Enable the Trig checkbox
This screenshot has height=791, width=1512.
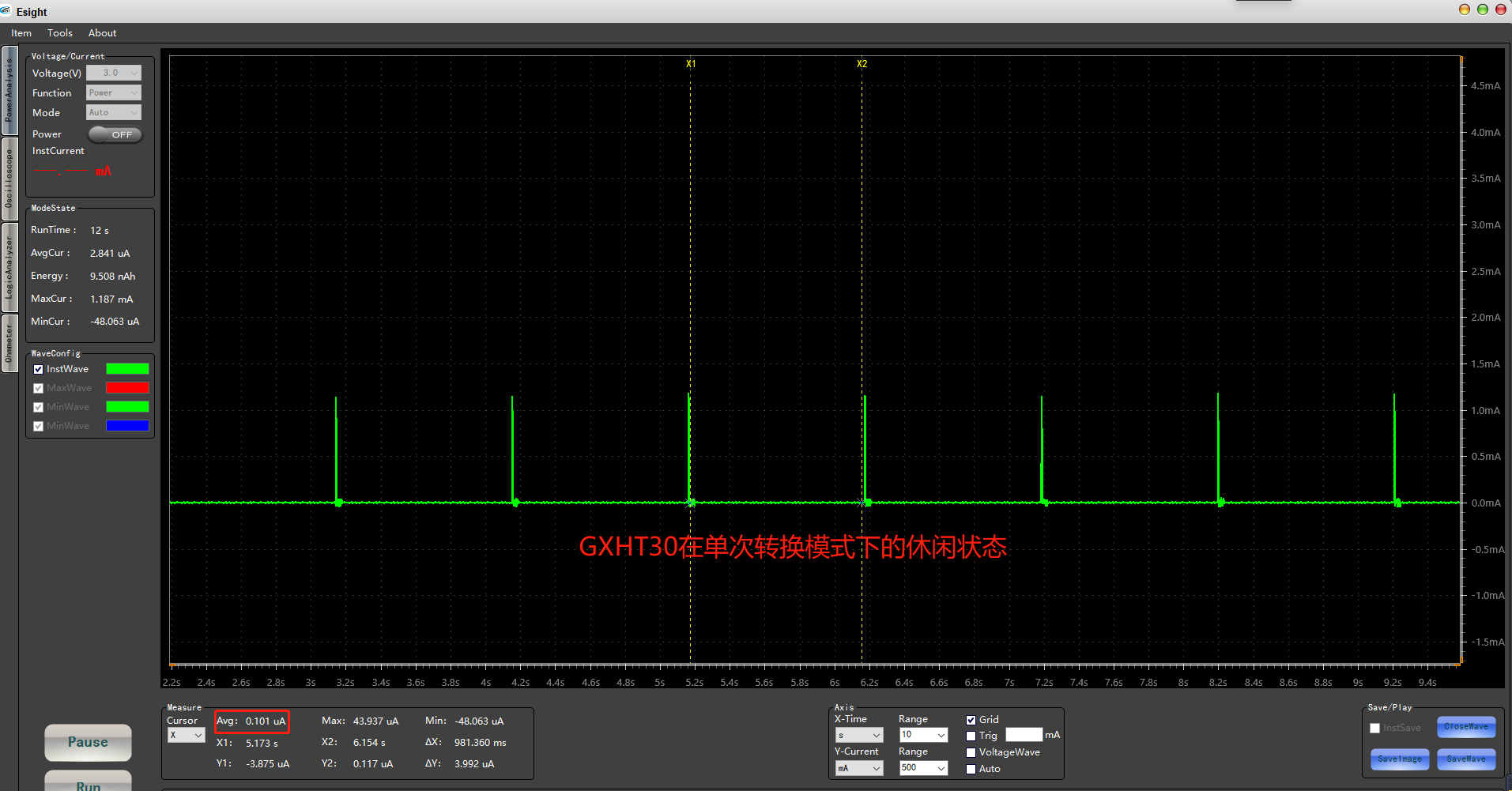tap(971, 736)
